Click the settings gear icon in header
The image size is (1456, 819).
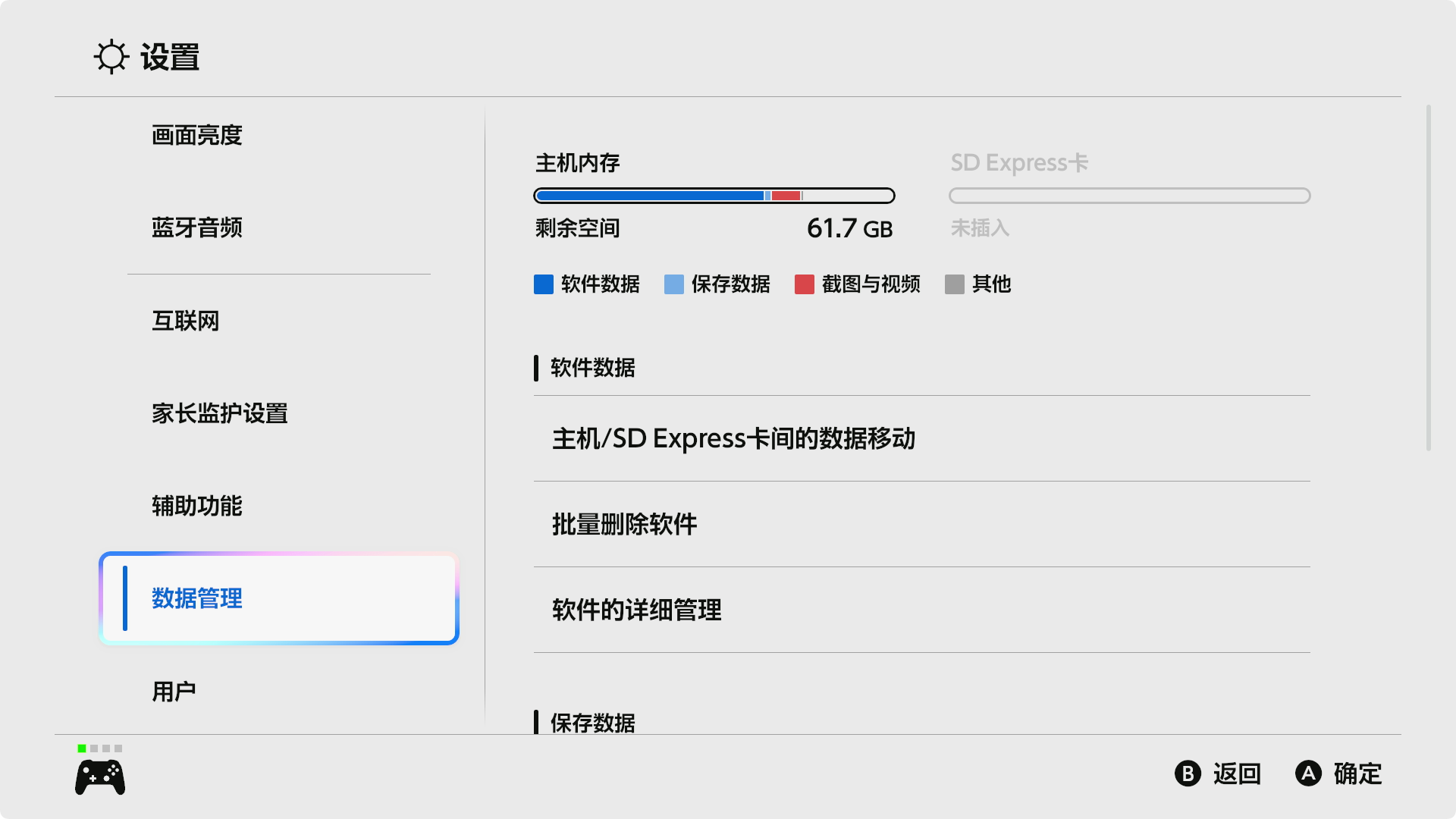111,57
